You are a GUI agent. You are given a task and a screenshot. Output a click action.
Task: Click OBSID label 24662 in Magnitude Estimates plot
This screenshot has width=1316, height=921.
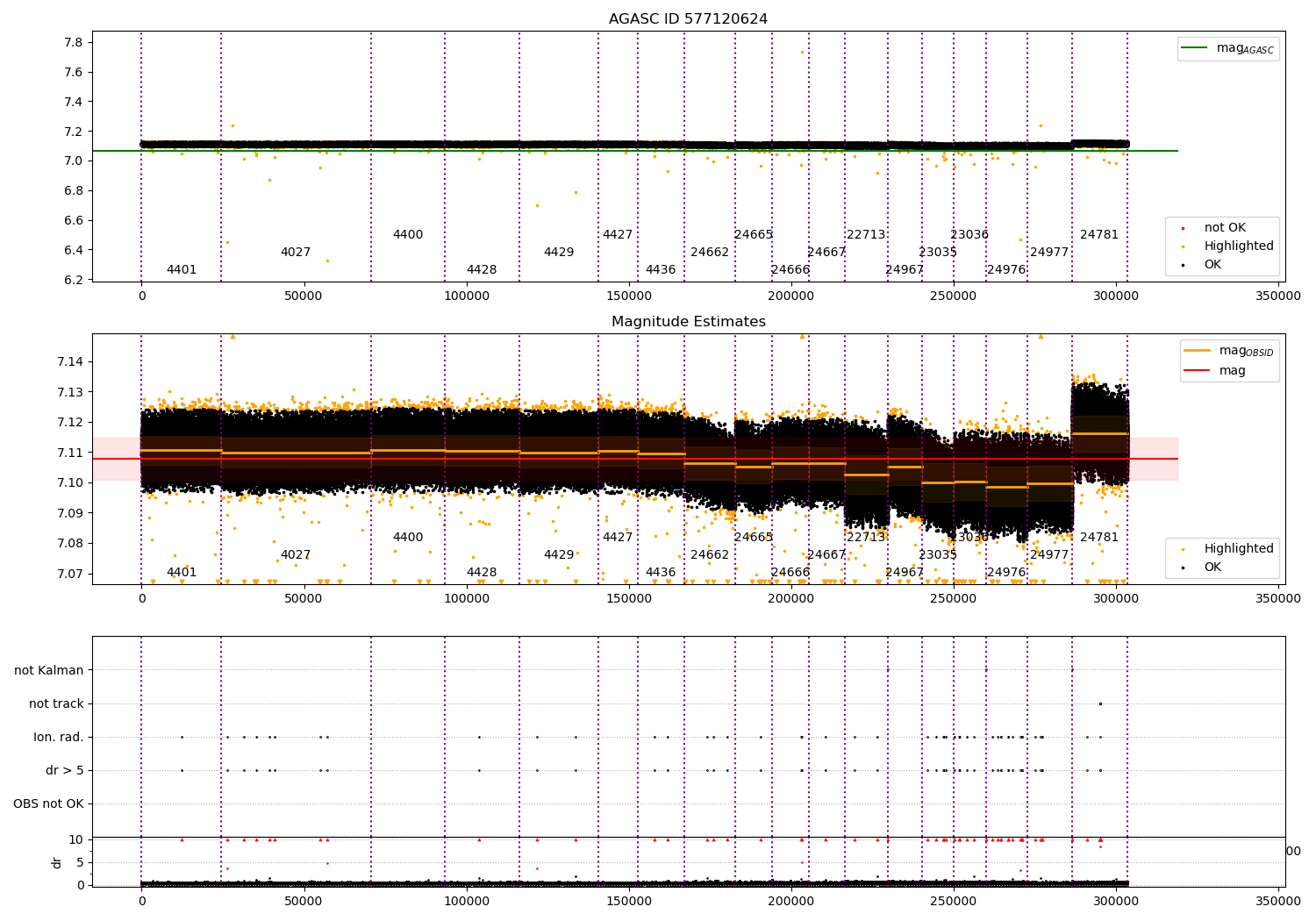point(710,555)
